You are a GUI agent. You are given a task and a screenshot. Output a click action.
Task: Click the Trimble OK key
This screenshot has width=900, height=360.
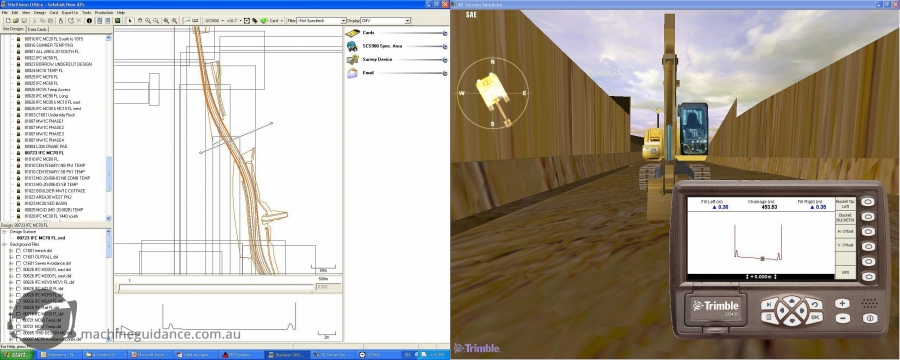coord(815,317)
